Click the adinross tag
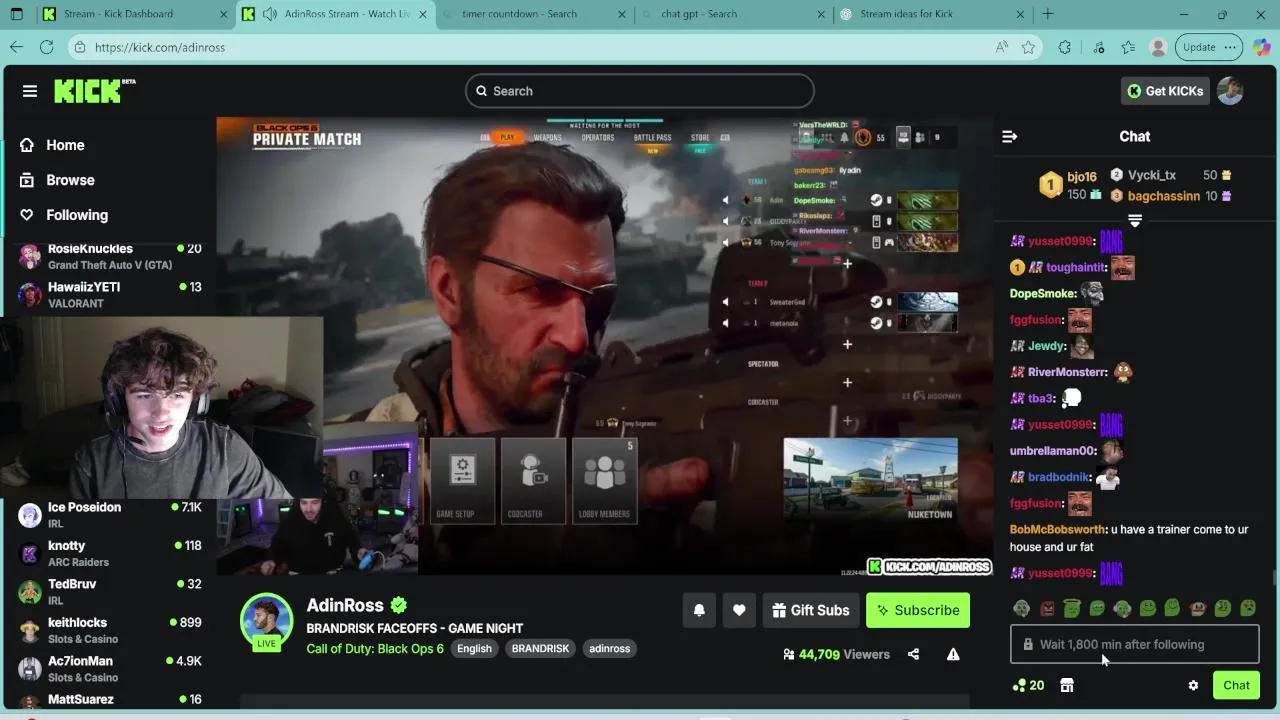Viewport: 1280px width, 720px height. (609, 648)
